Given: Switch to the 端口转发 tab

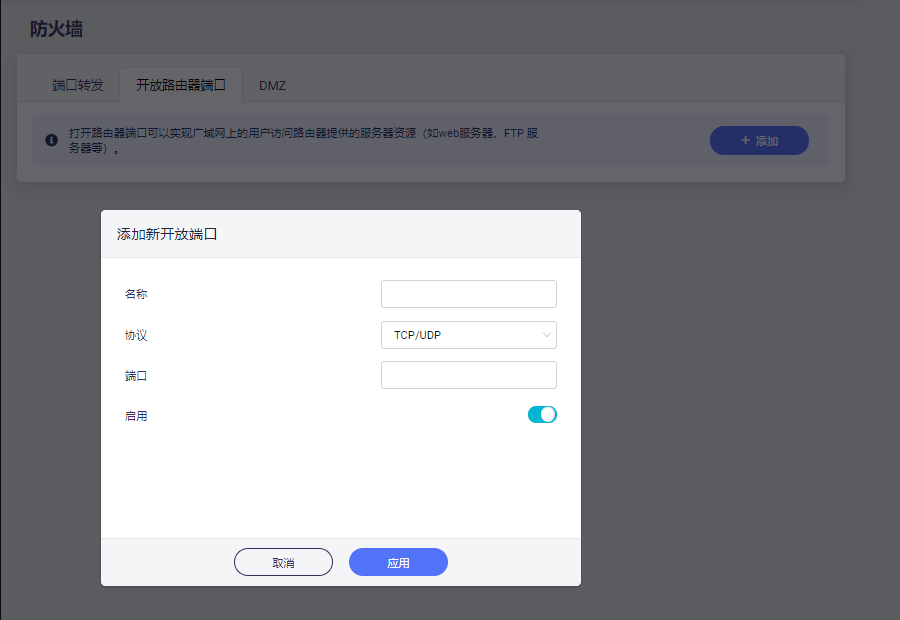Looking at the screenshot, I should tap(76, 85).
